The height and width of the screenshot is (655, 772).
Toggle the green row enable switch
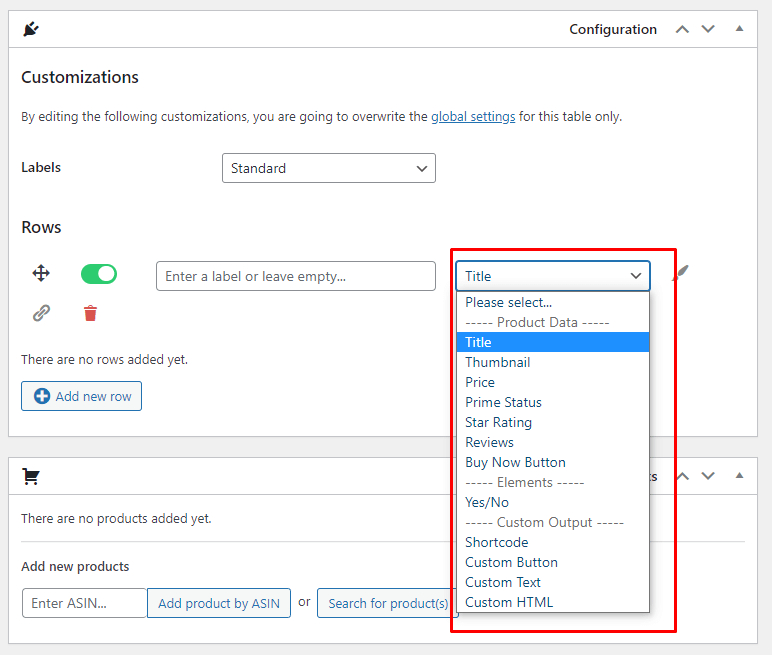(x=99, y=274)
